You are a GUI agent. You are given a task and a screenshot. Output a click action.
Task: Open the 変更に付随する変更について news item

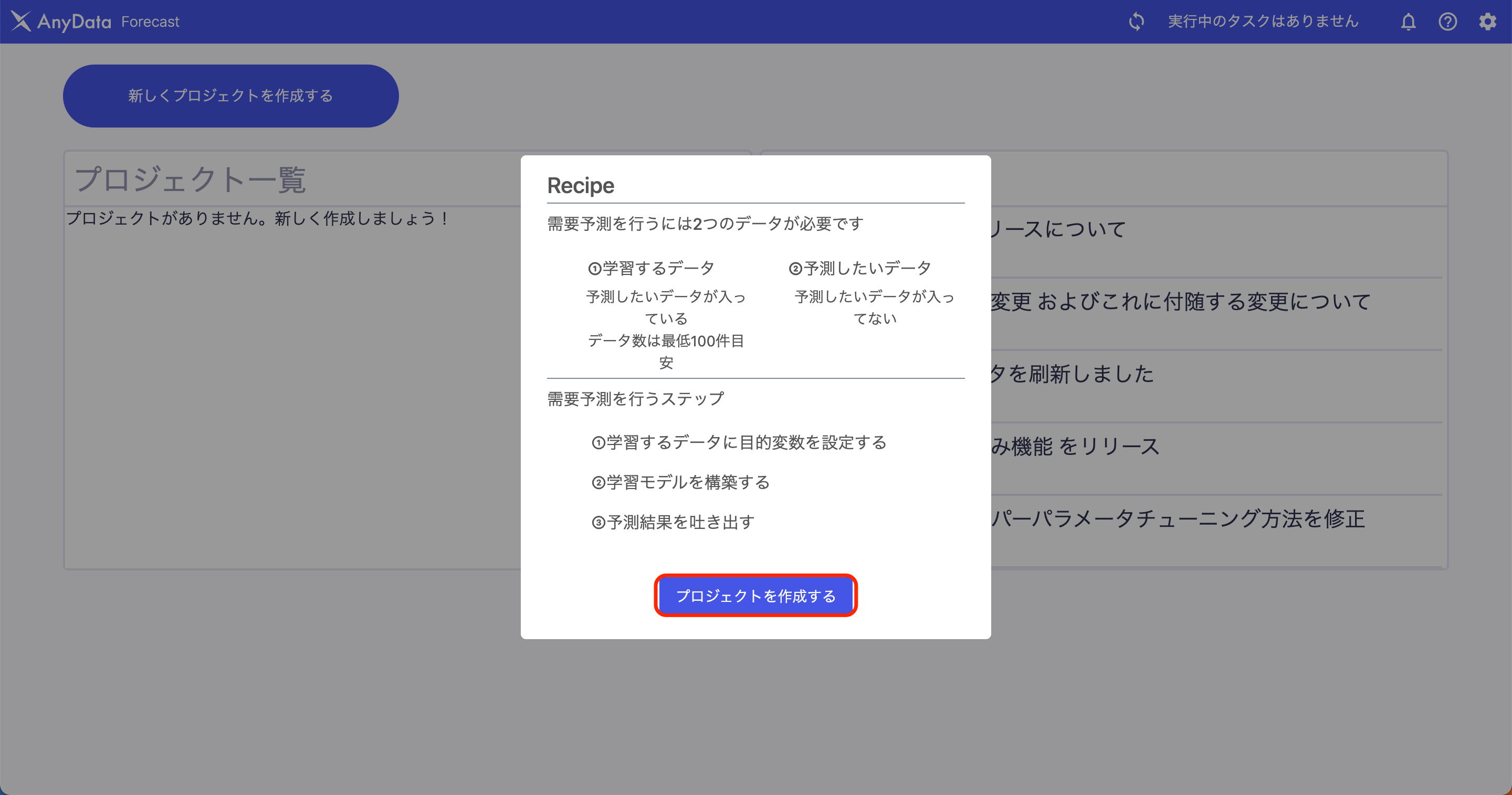click(1174, 301)
